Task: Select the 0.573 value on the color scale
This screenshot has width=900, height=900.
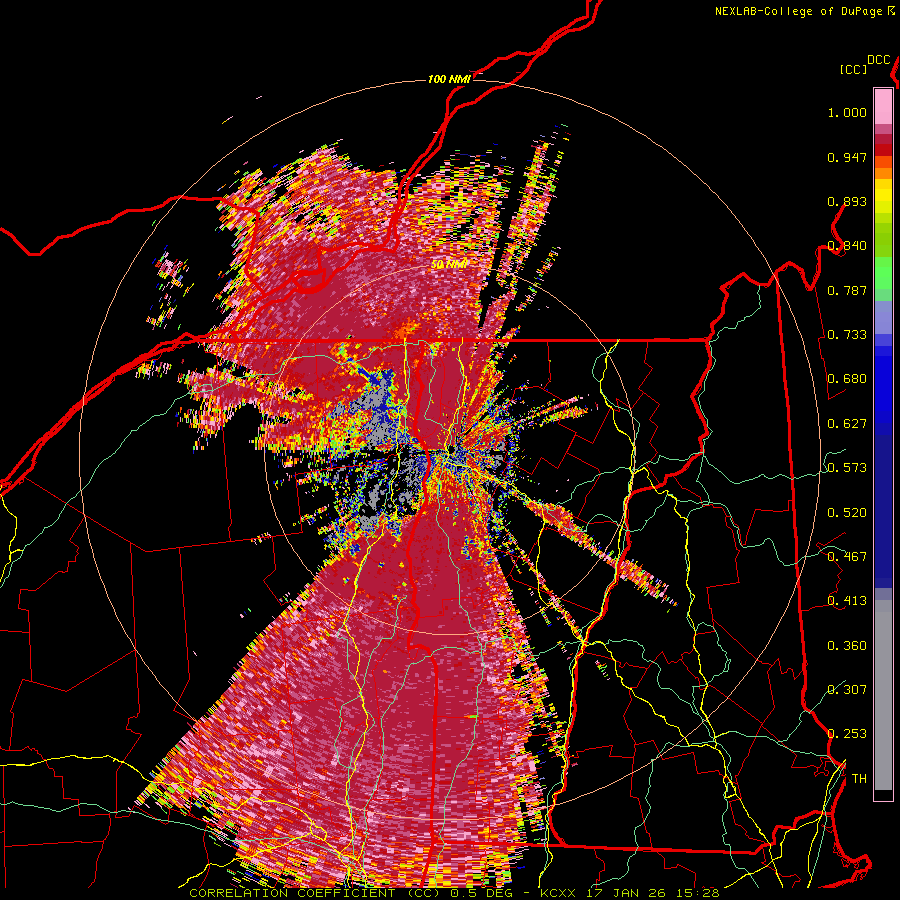Action: [x=847, y=468]
